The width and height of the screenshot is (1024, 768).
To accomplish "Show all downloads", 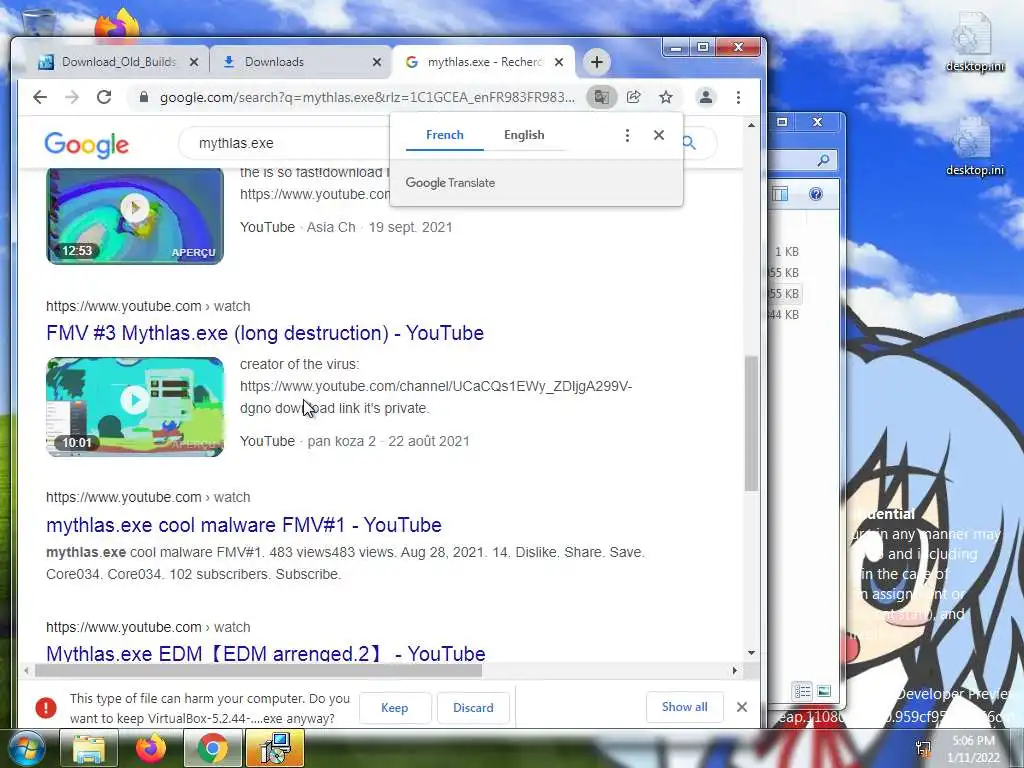I will [684, 707].
